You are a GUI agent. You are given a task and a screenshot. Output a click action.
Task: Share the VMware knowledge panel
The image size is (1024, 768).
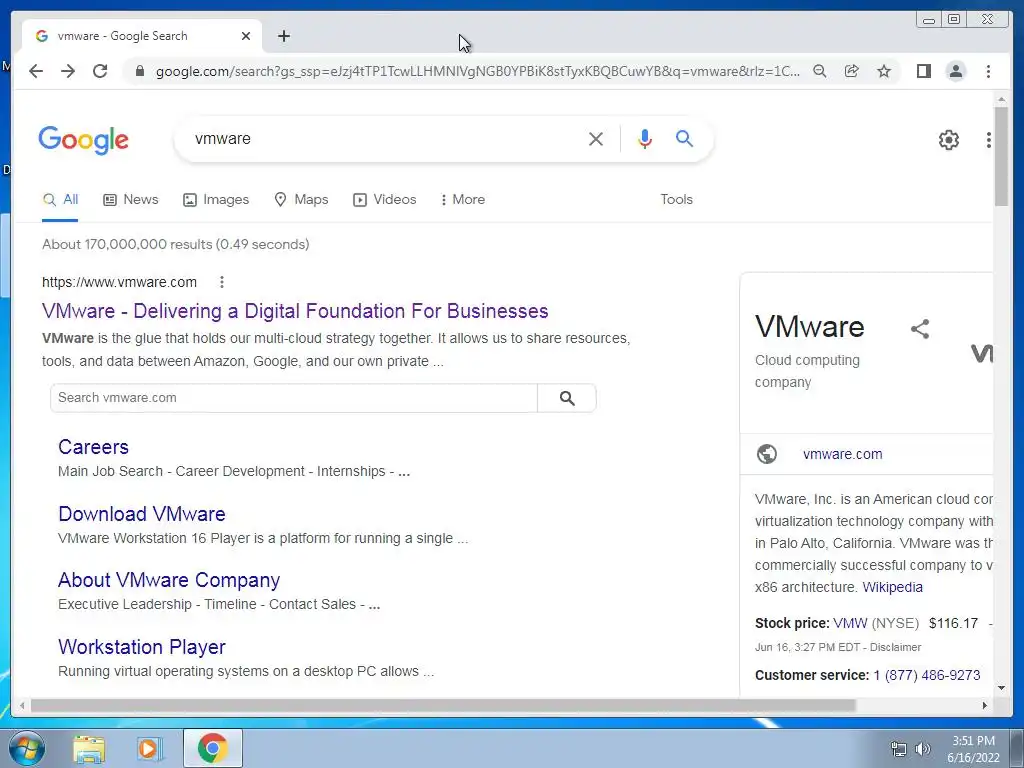point(920,328)
